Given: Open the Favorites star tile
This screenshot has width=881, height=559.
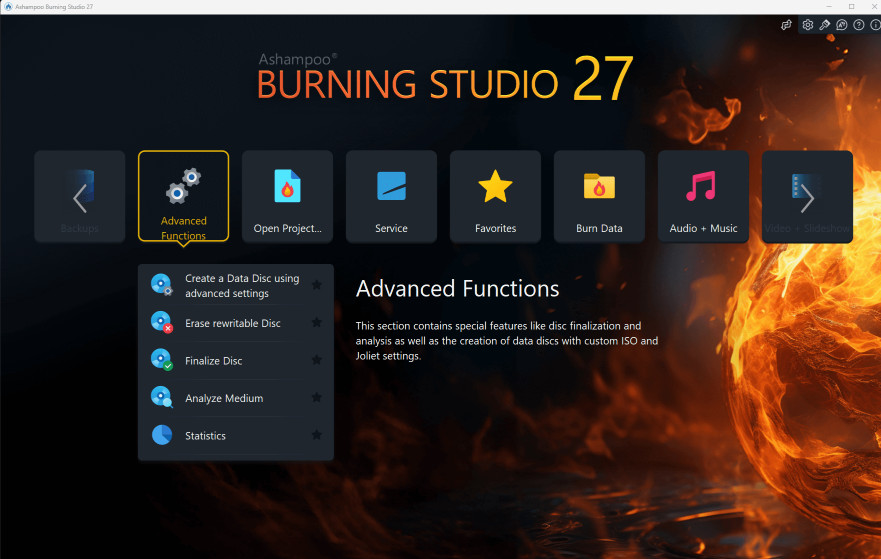Looking at the screenshot, I should click(495, 196).
